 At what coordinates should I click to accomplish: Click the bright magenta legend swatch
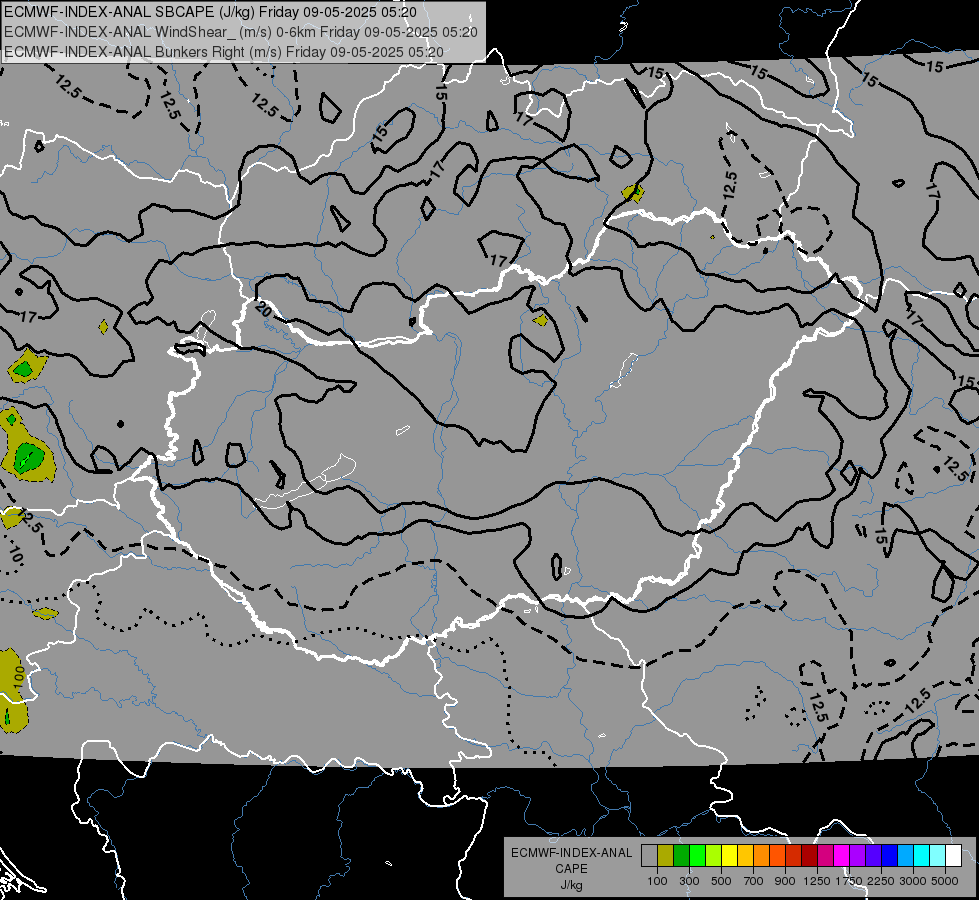point(842,855)
